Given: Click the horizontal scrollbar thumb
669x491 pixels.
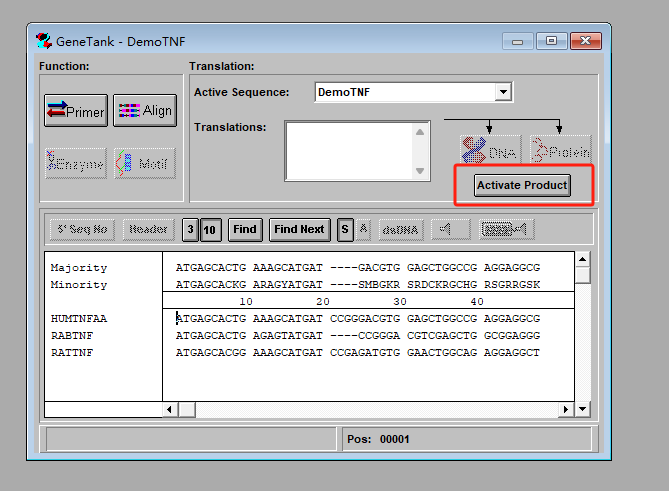Looking at the screenshot, I should pyautogui.click(x=187, y=409).
